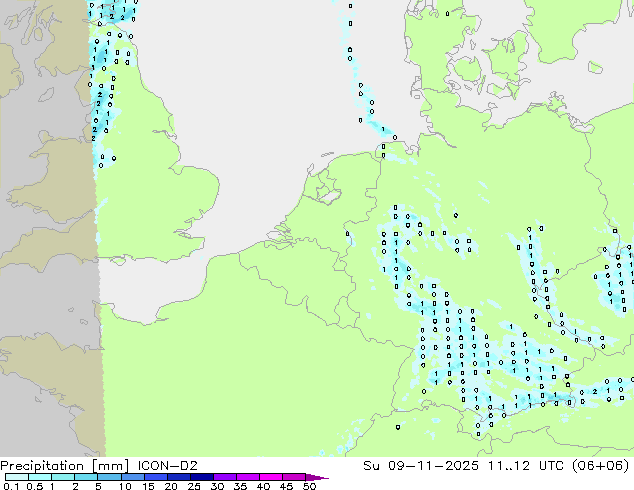Select the 10–15 mm blue legend swatch
The image size is (634, 490).
coord(132,477)
